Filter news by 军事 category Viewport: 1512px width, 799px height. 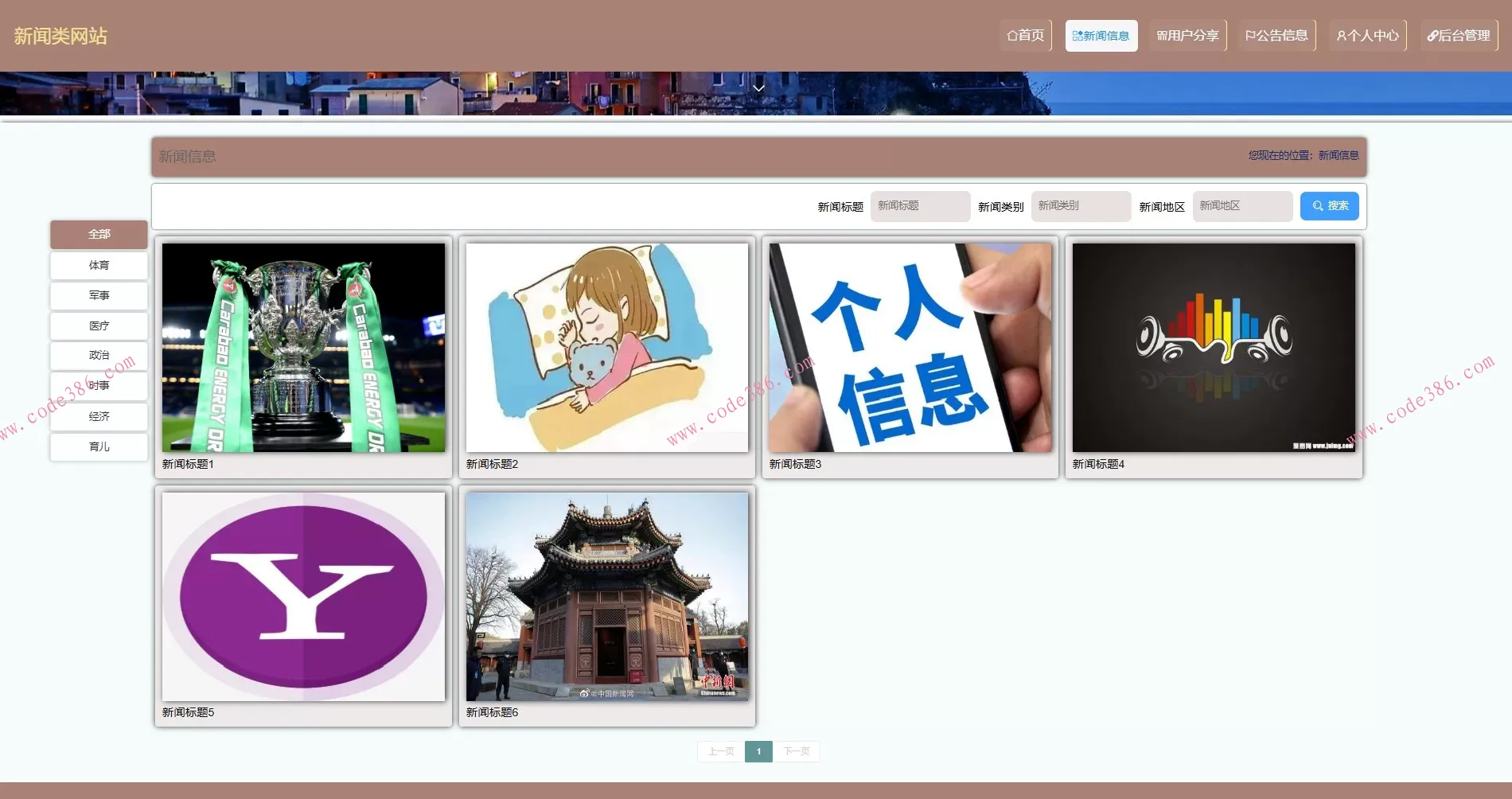click(99, 295)
